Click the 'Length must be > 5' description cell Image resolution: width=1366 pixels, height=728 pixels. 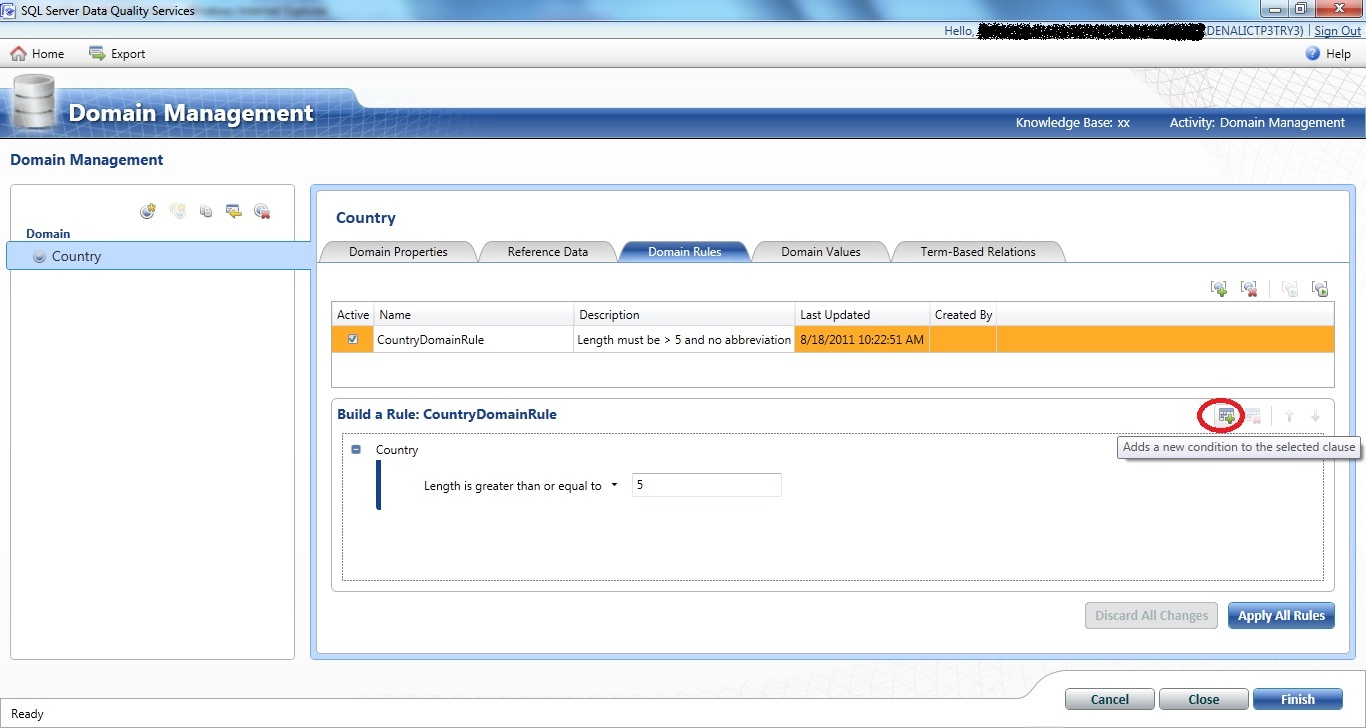685,339
